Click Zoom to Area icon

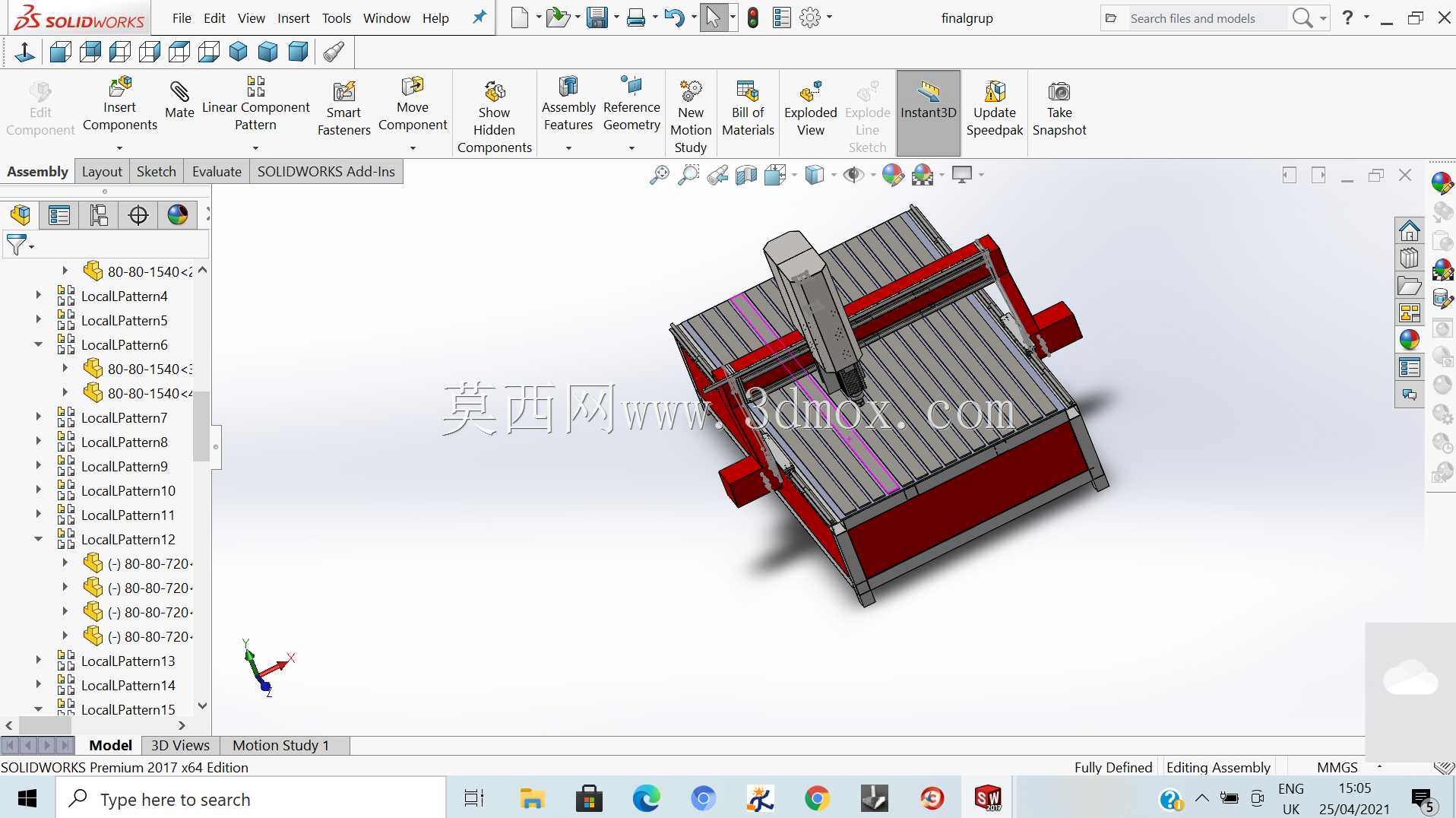coord(688,176)
